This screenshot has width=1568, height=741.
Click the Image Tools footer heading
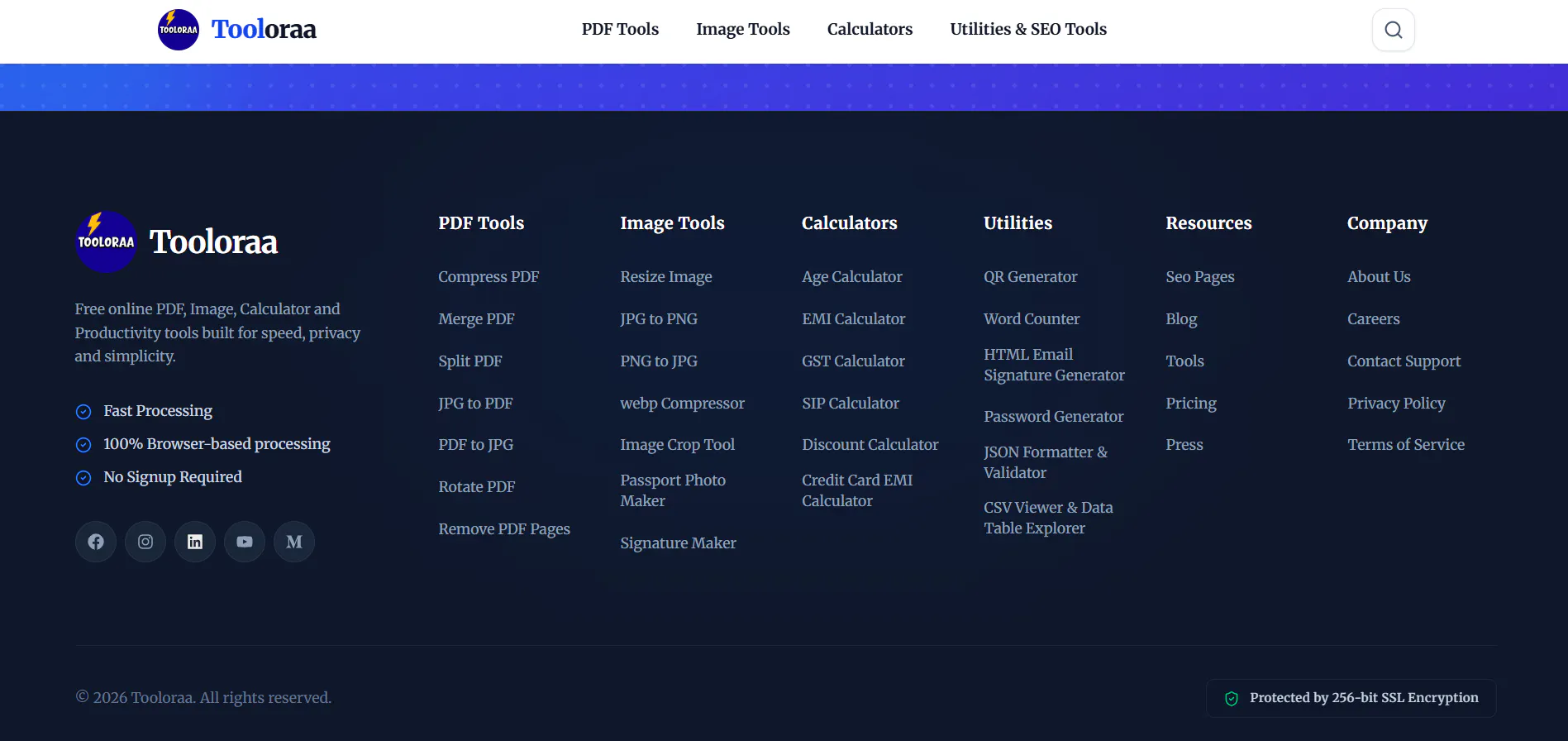(672, 223)
